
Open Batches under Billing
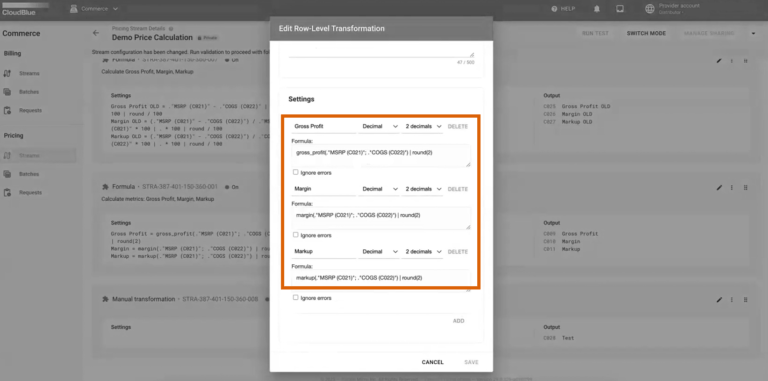tap(29, 92)
